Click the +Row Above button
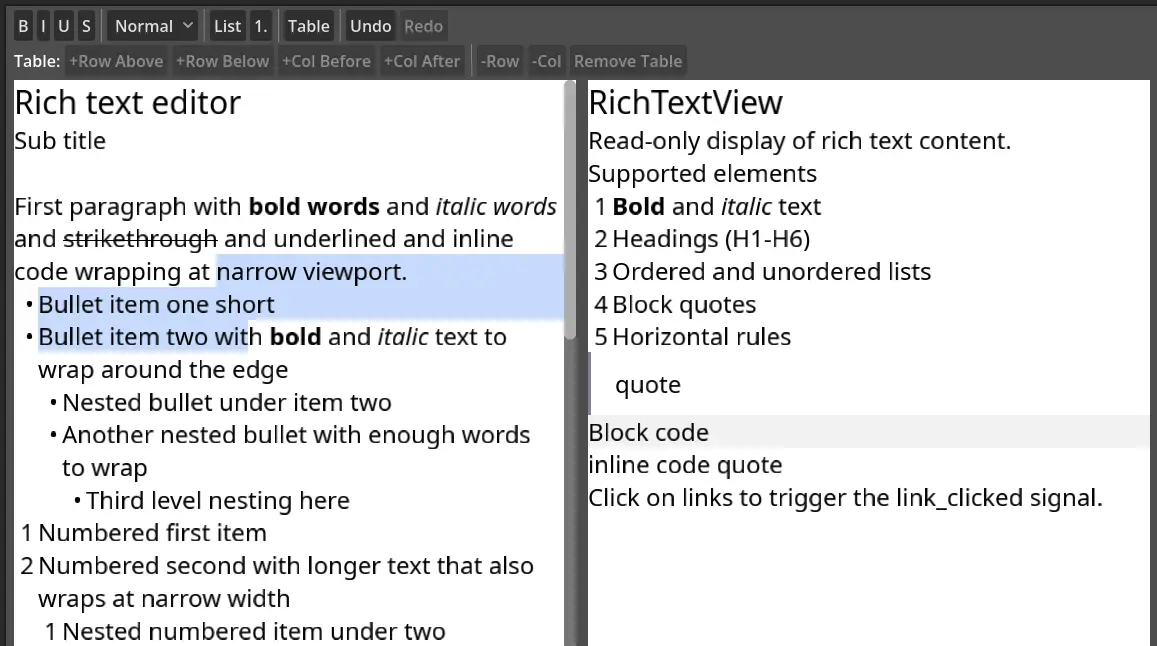 116,60
